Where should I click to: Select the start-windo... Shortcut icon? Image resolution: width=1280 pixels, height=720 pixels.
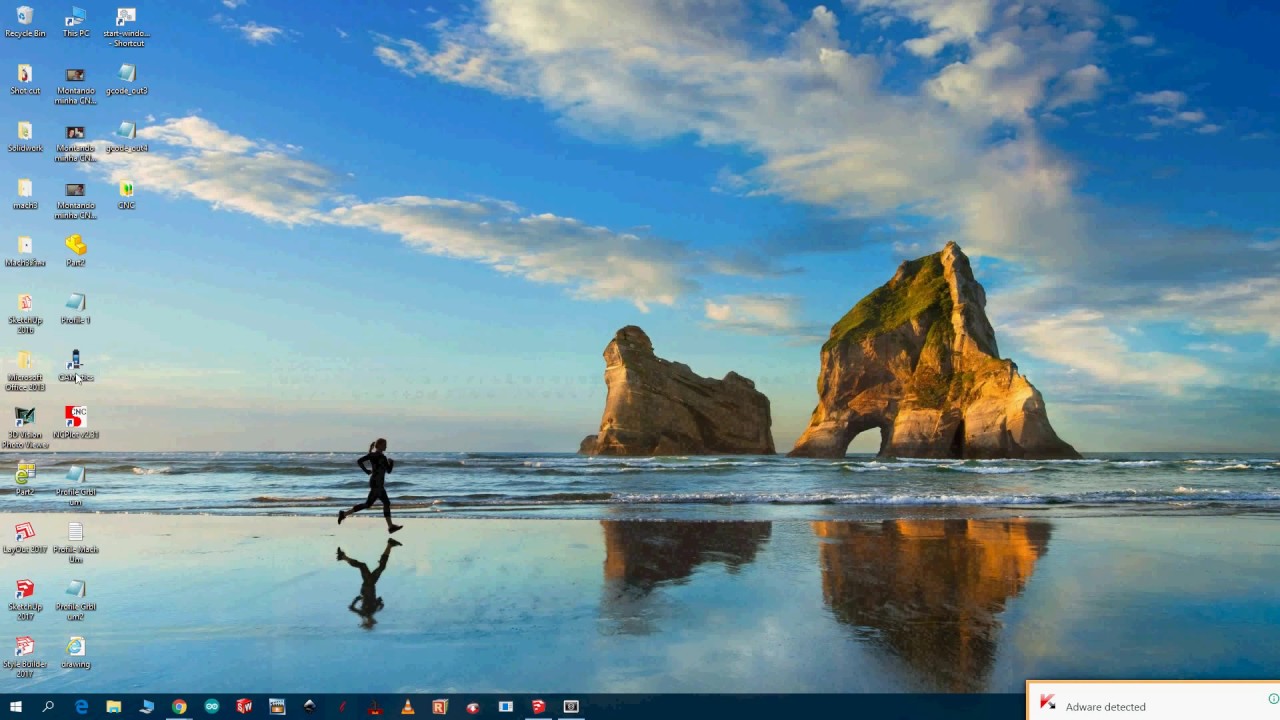(126, 27)
